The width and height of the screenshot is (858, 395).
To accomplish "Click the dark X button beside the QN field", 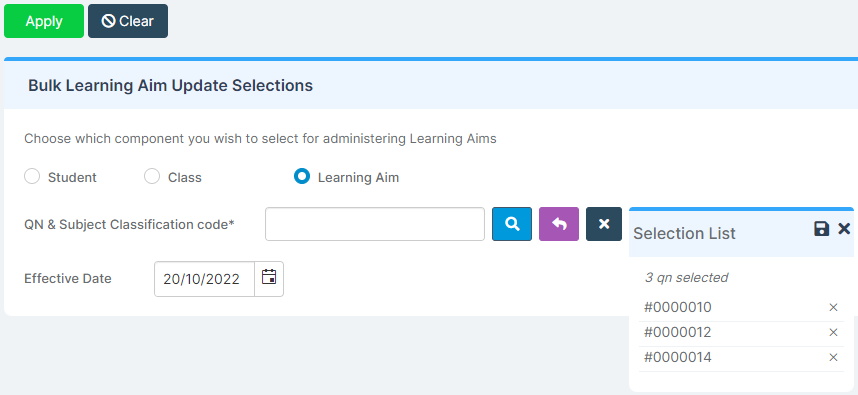I will pos(604,224).
